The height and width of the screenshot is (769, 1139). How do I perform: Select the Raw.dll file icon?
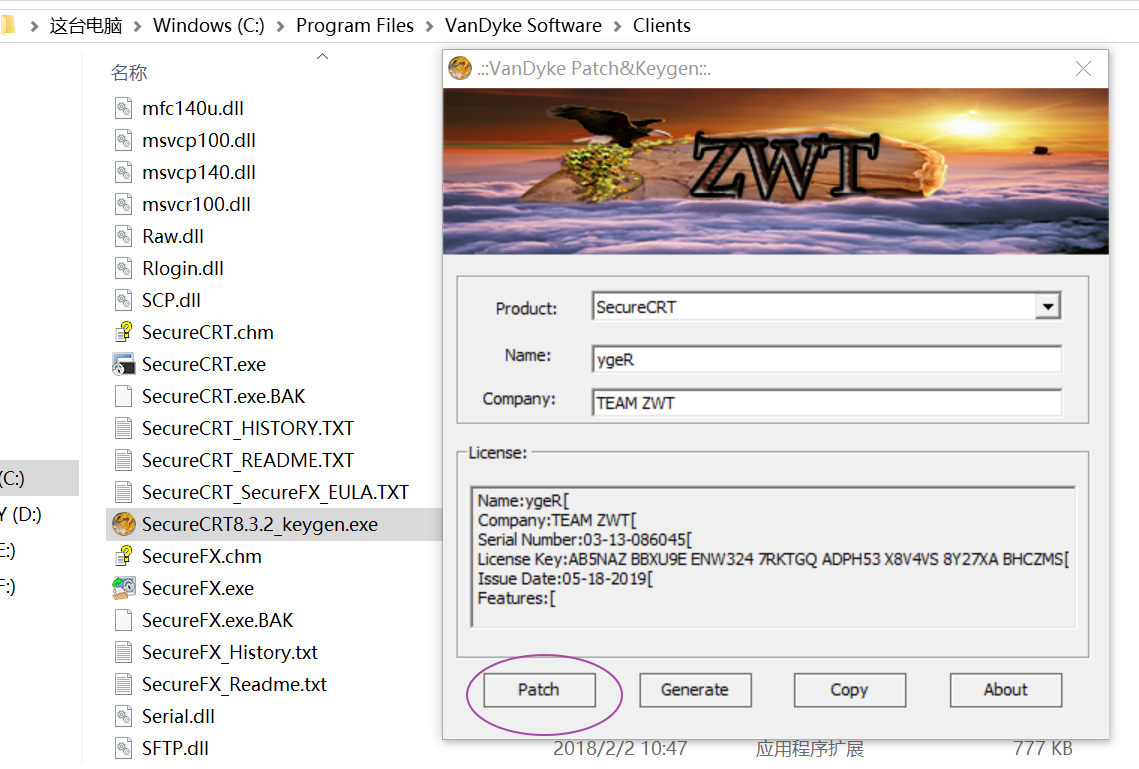[x=121, y=235]
